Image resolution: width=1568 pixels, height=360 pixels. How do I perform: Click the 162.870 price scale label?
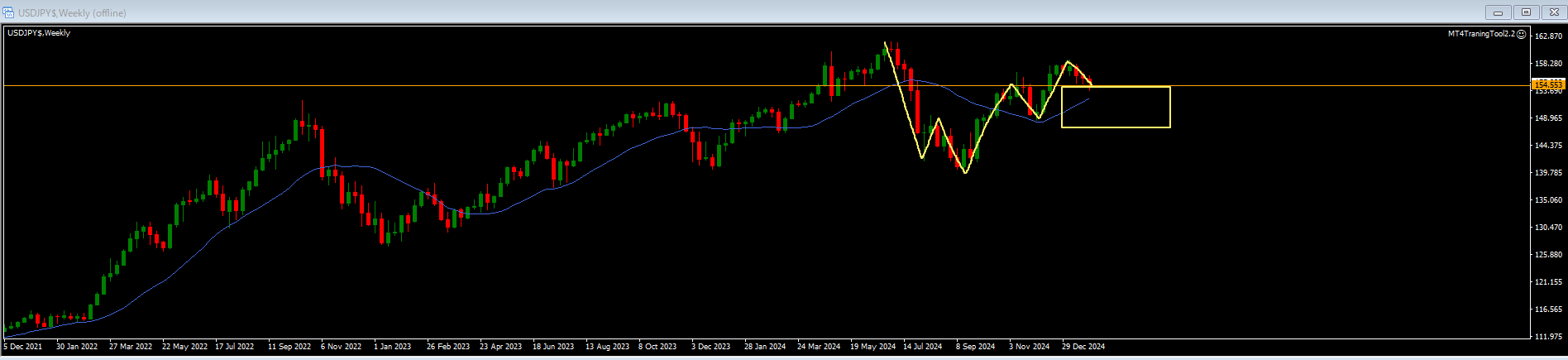click(1548, 36)
